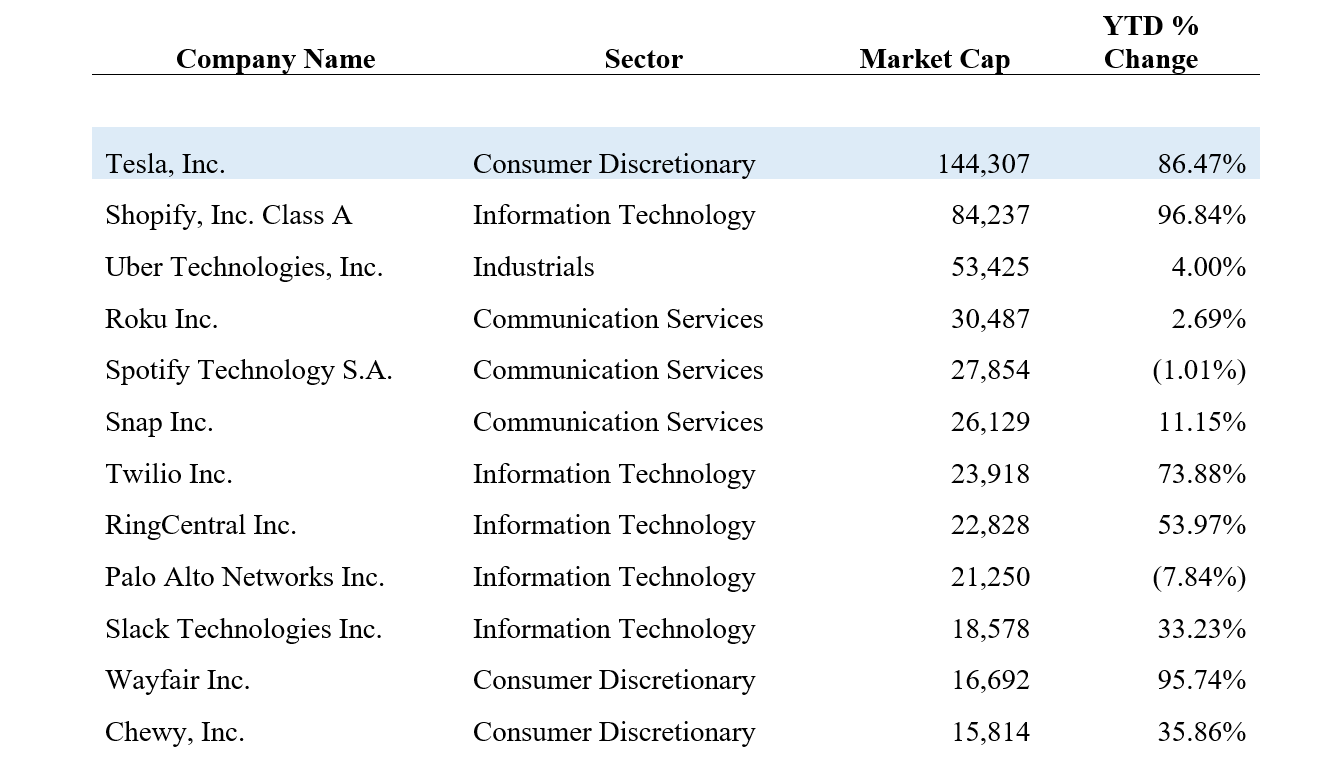Click the Slack Technologies Inc. cell

tap(244, 630)
